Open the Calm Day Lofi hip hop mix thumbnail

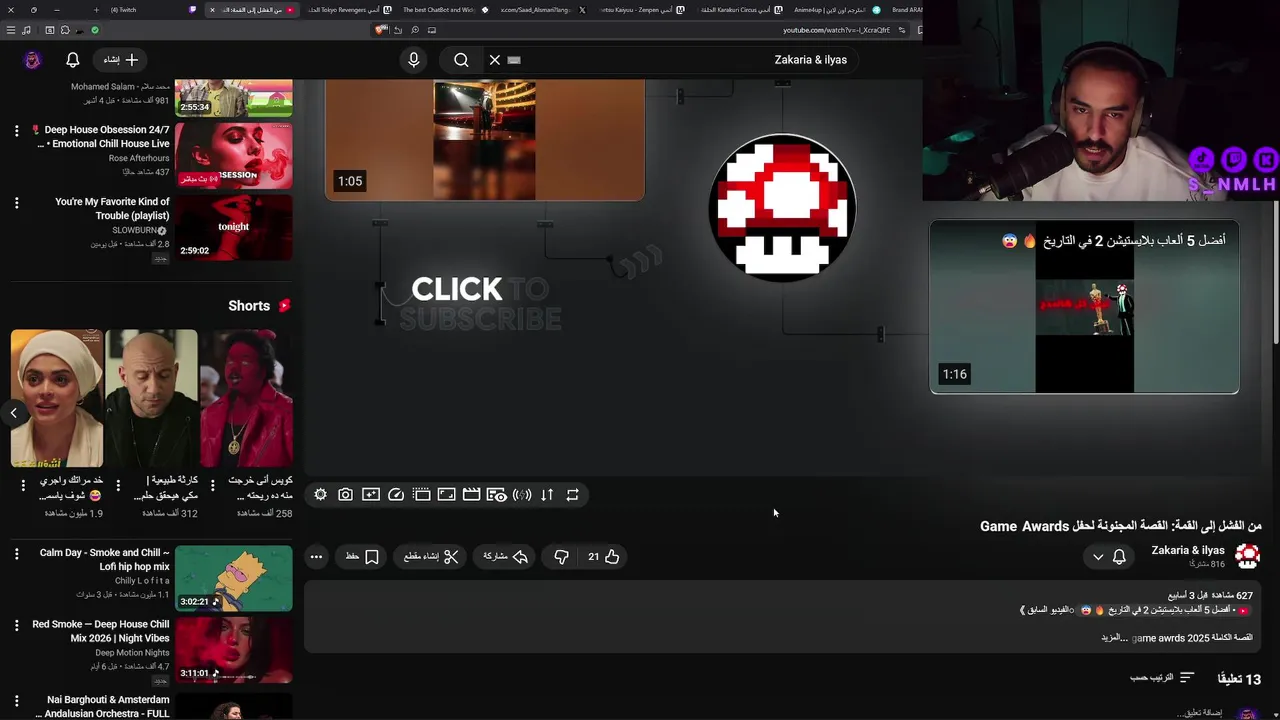pos(234,578)
